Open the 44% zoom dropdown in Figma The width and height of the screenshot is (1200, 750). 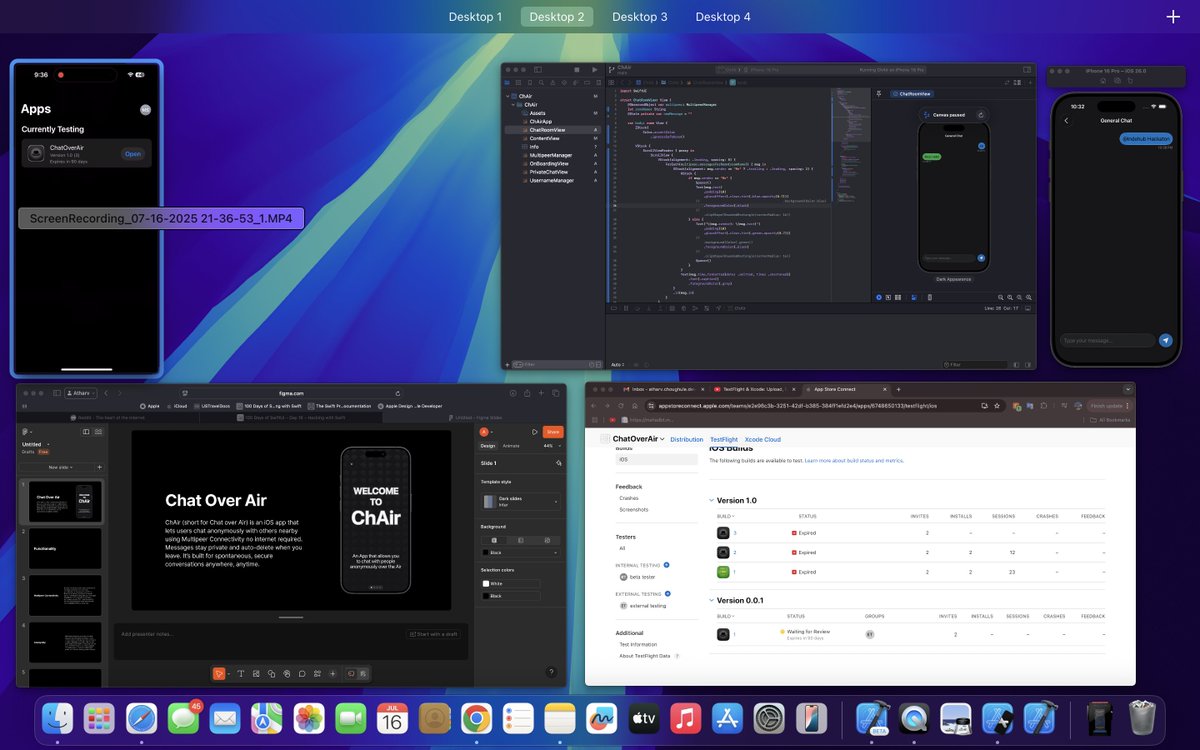tap(552, 446)
